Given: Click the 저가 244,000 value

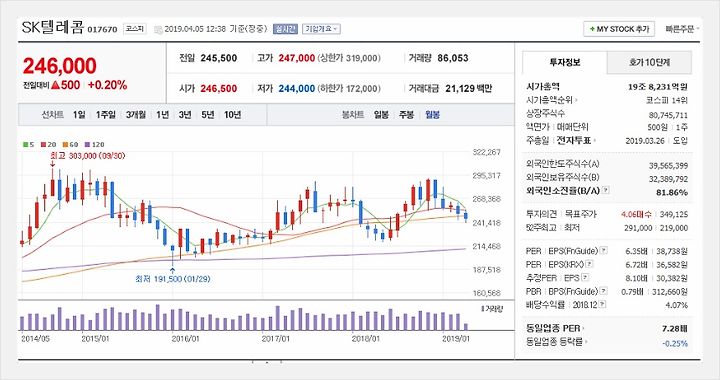Looking at the screenshot, I should click(x=297, y=89).
